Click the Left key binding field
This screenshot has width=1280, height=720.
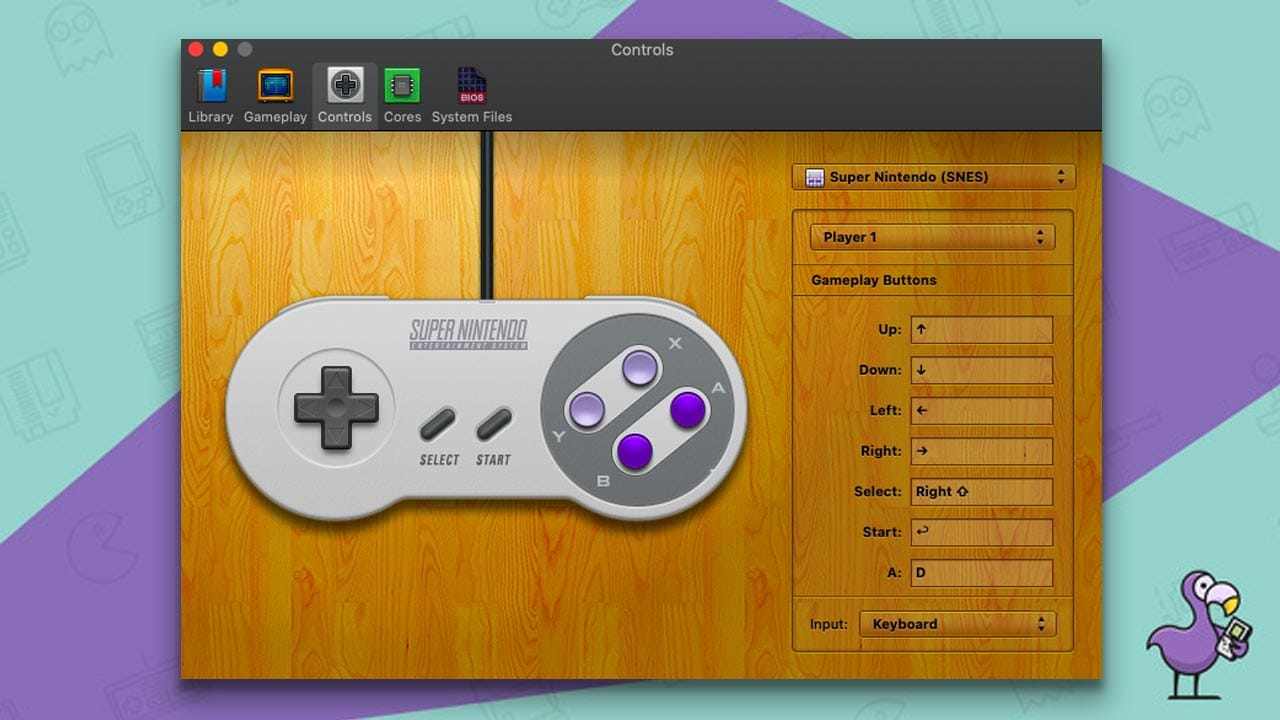pyautogui.click(x=982, y=411)
